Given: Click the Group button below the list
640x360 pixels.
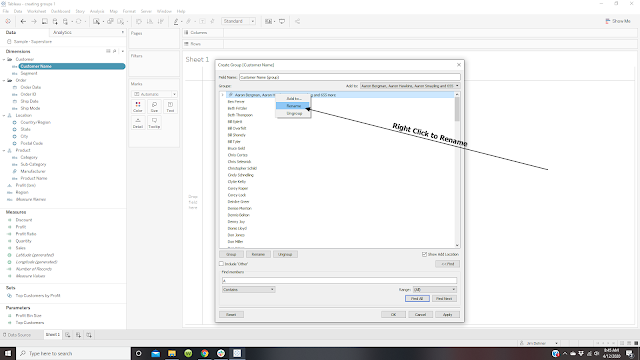Looking at the screenshot, I should click(x=231, y=254).
